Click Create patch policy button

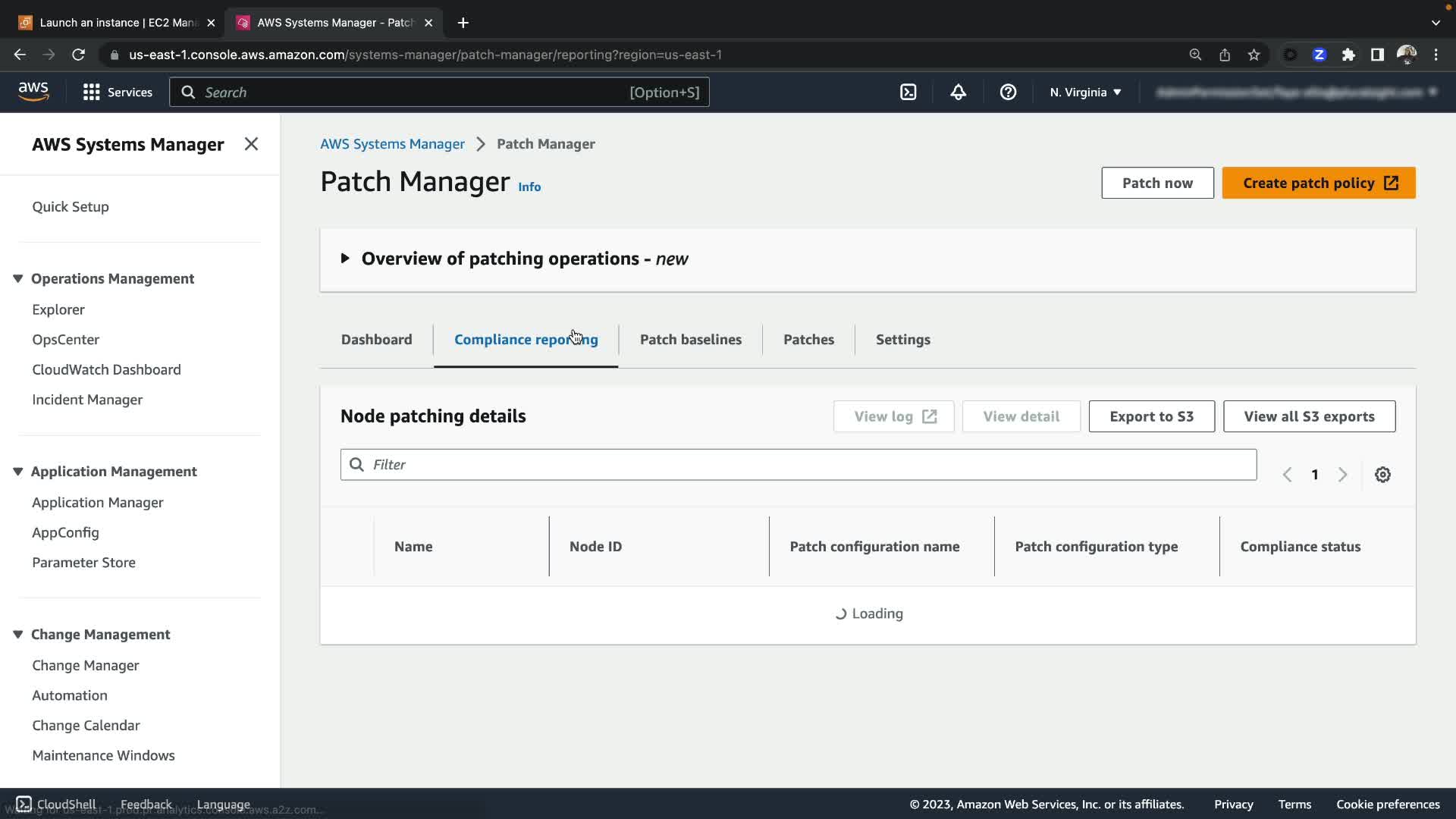[x=1318, y=183]
